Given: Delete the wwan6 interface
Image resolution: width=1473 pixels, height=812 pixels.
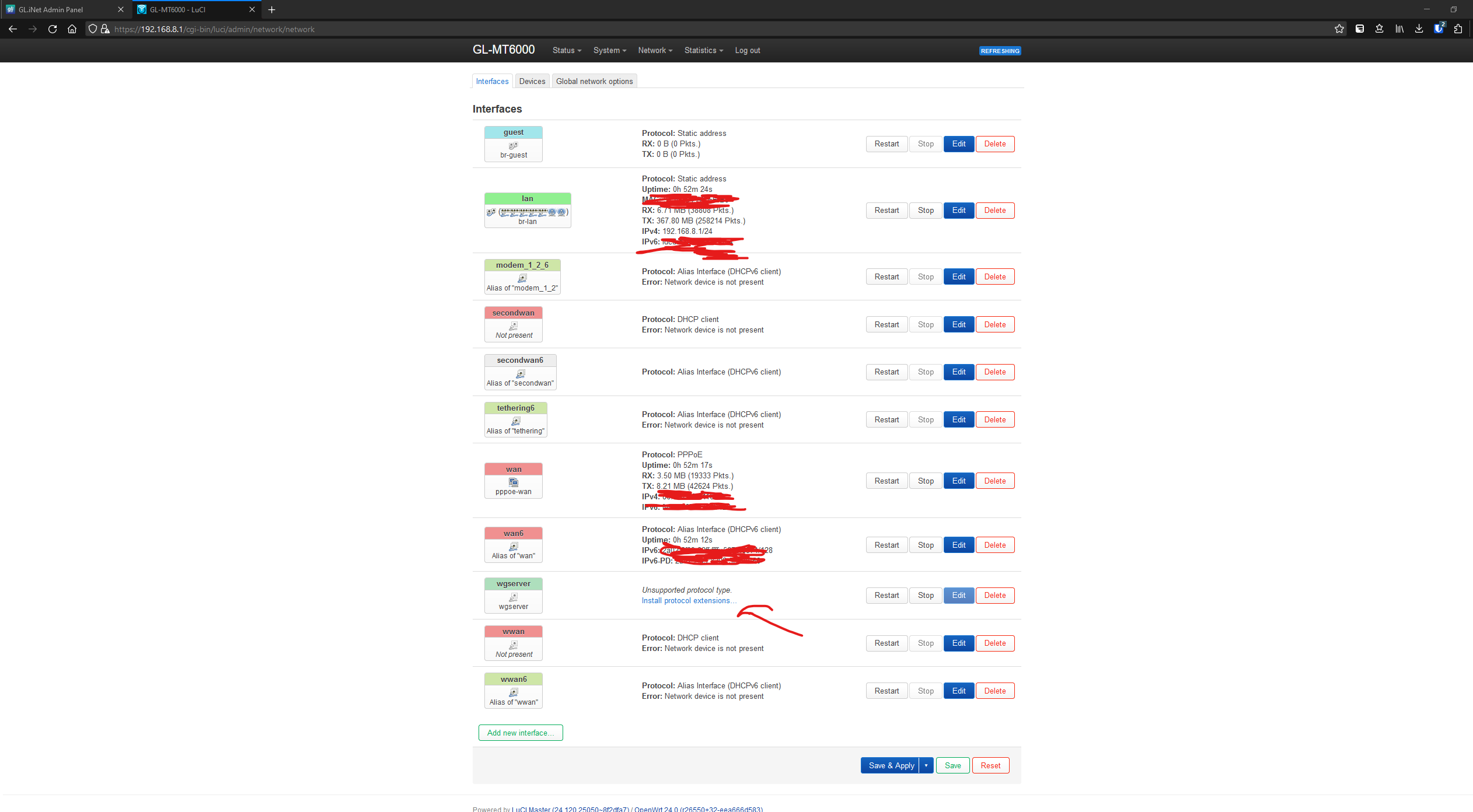Looking at the screenshot, I should [x=995, y=691].
